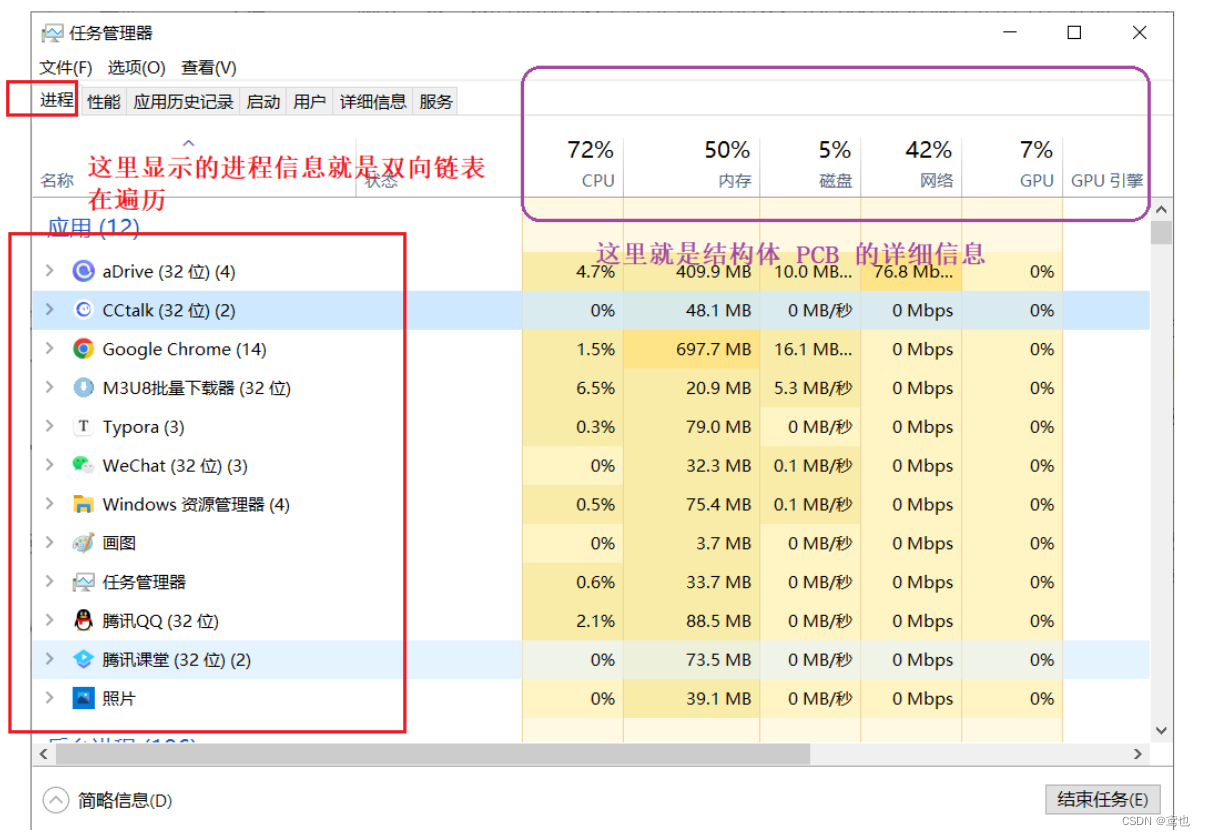Switch to the 进程 tab

[x=57, y=100]
